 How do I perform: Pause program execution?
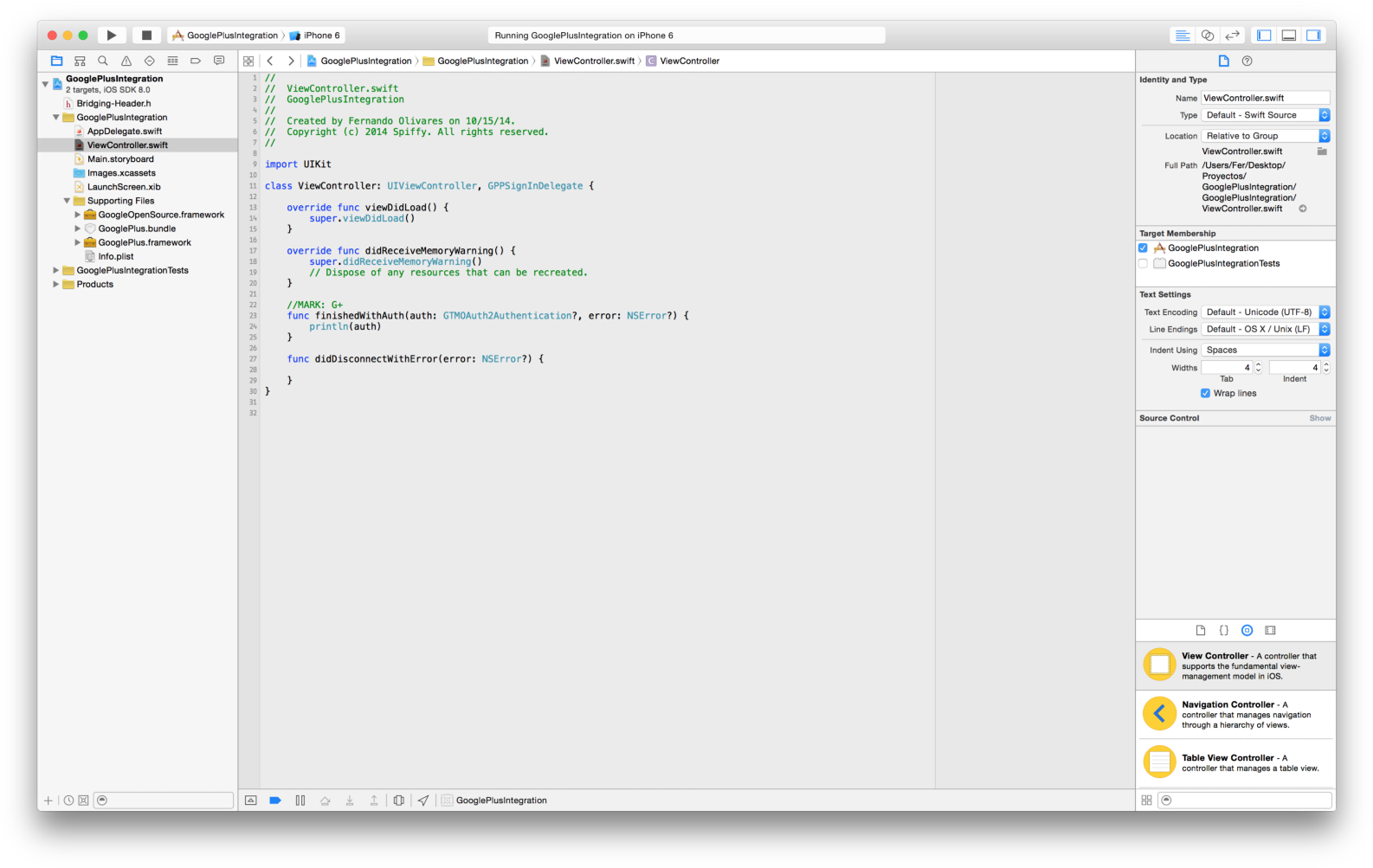point(300,800)
